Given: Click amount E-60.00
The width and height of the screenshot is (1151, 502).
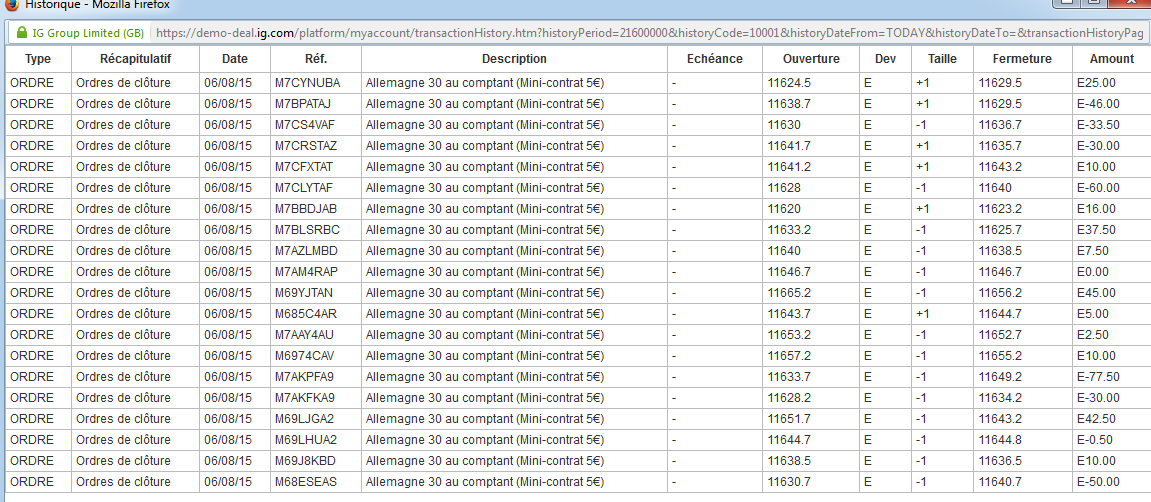Looking at the screenshot, I should pos(1099,188).
